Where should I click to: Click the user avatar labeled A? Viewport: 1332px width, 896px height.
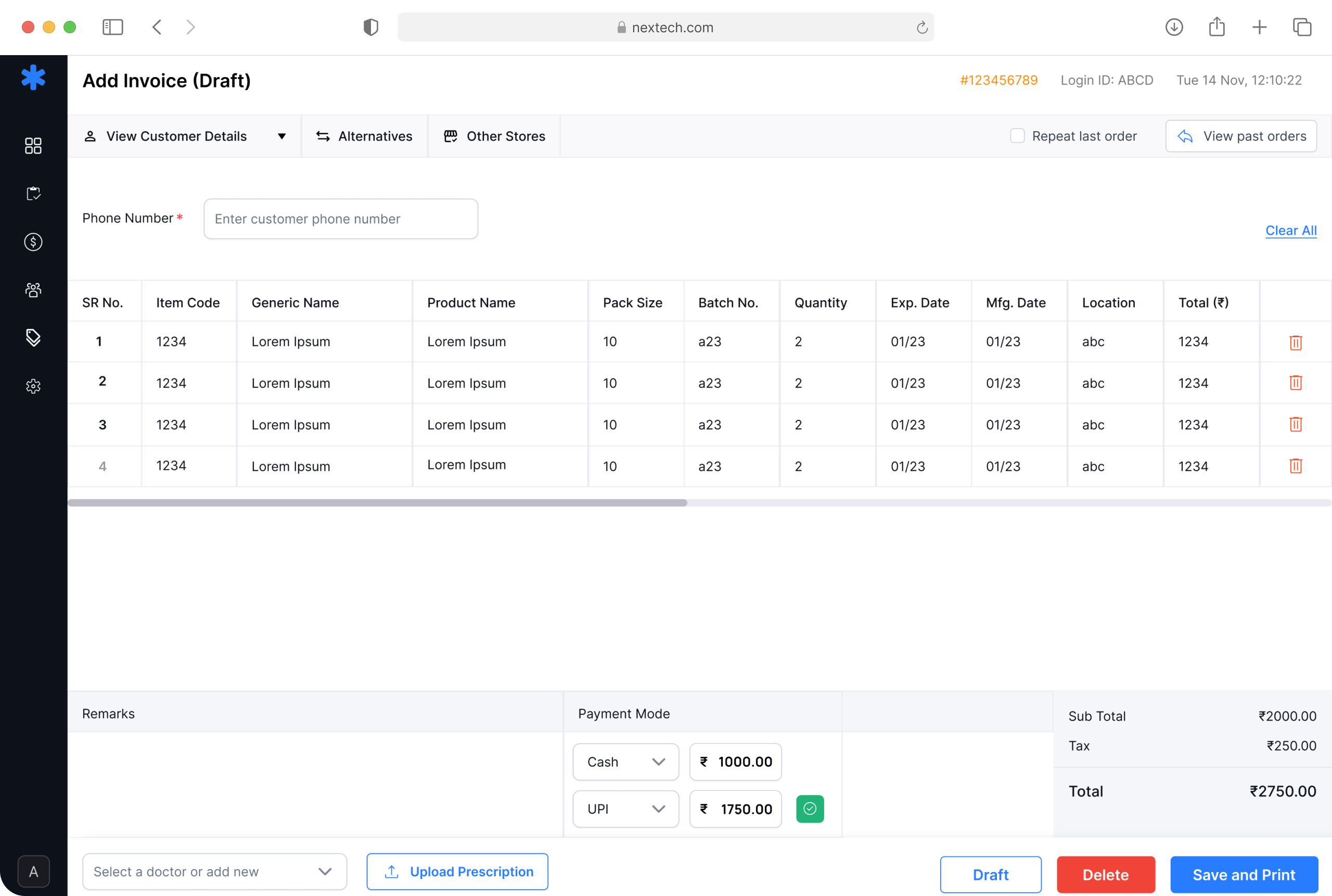[x=34, y=872]
